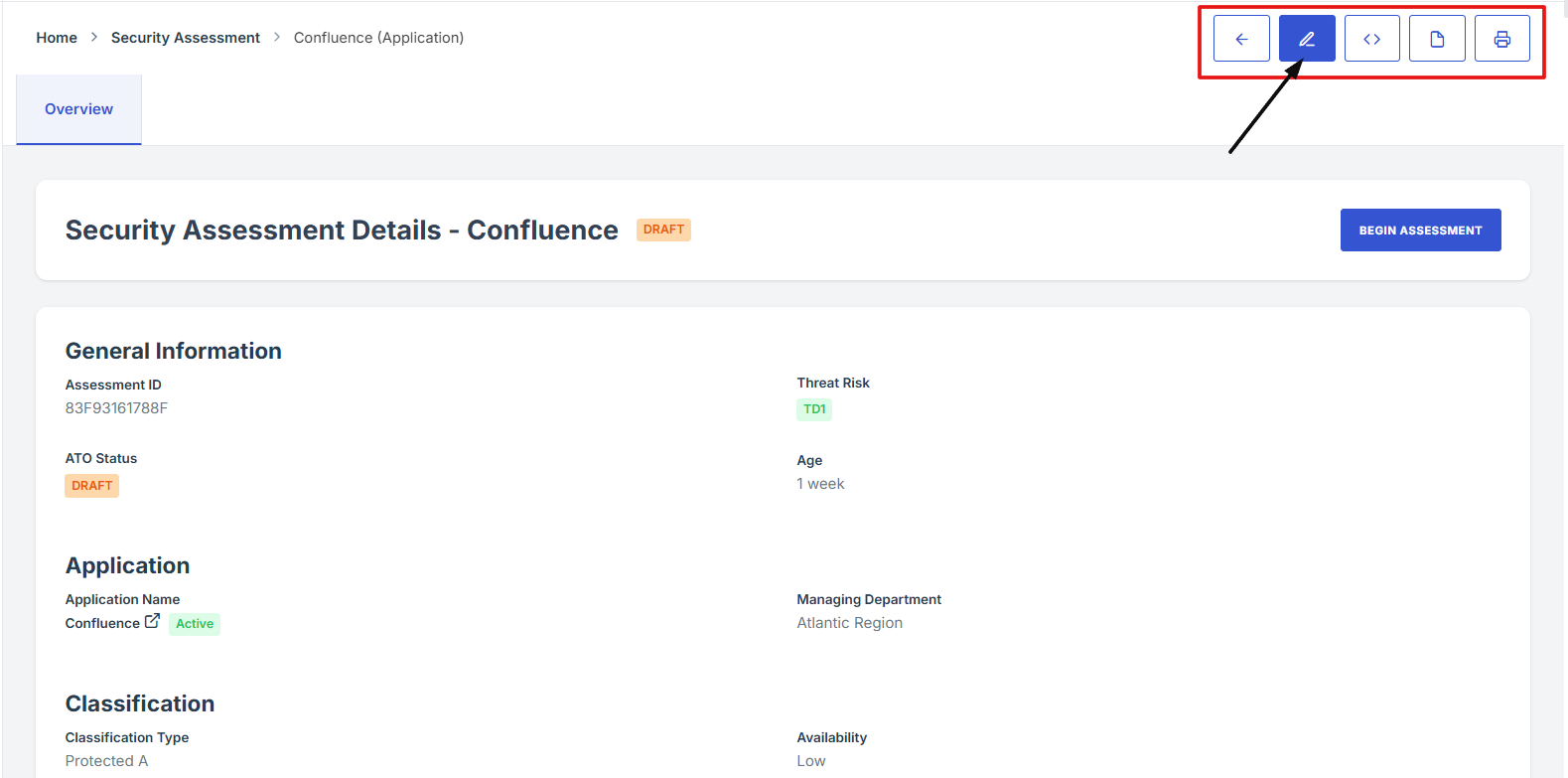Viewport: 1568px width, 778px height.
Task: Select Confluence (Application) breadcrumb text
Action: (378, 38)
